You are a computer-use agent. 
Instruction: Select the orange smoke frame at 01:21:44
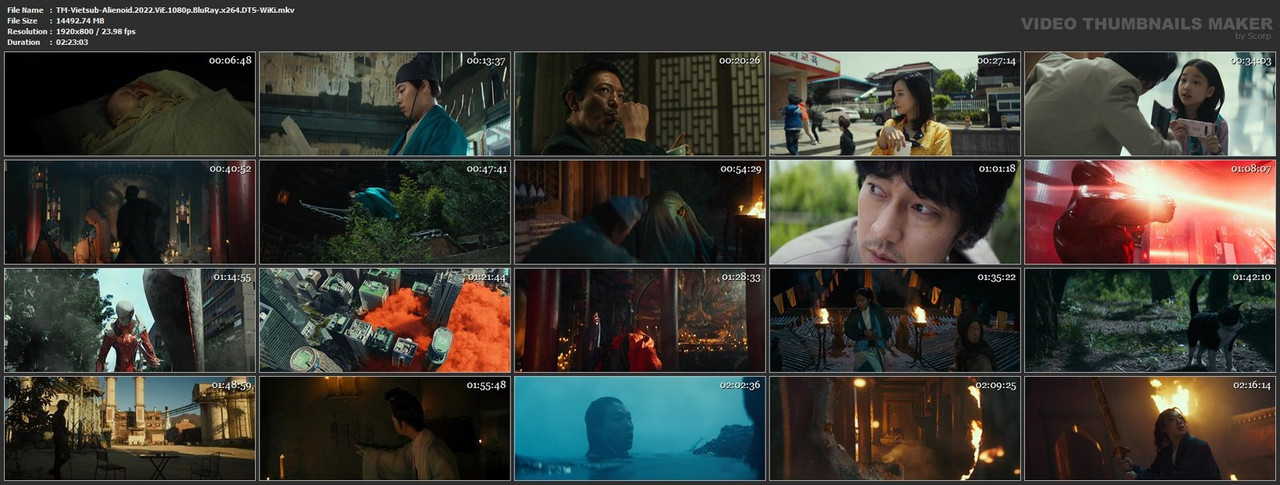[385, 320]
